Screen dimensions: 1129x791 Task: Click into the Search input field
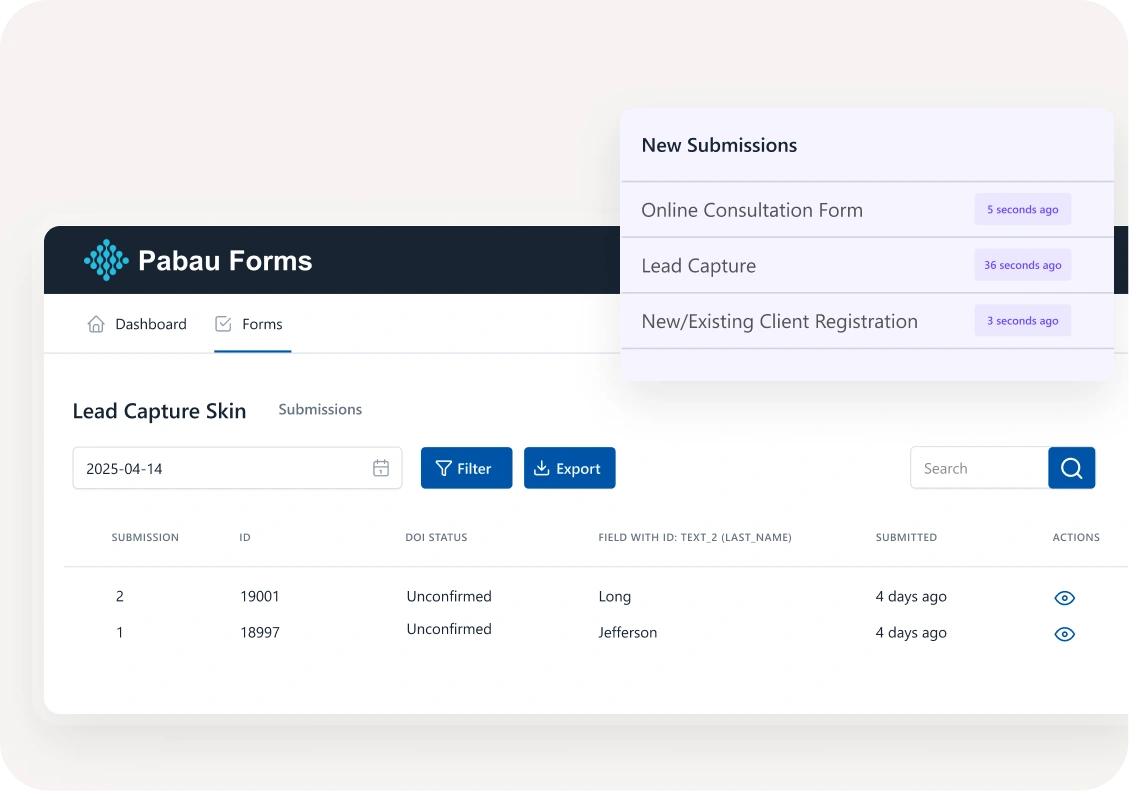[x=978, y=468]
